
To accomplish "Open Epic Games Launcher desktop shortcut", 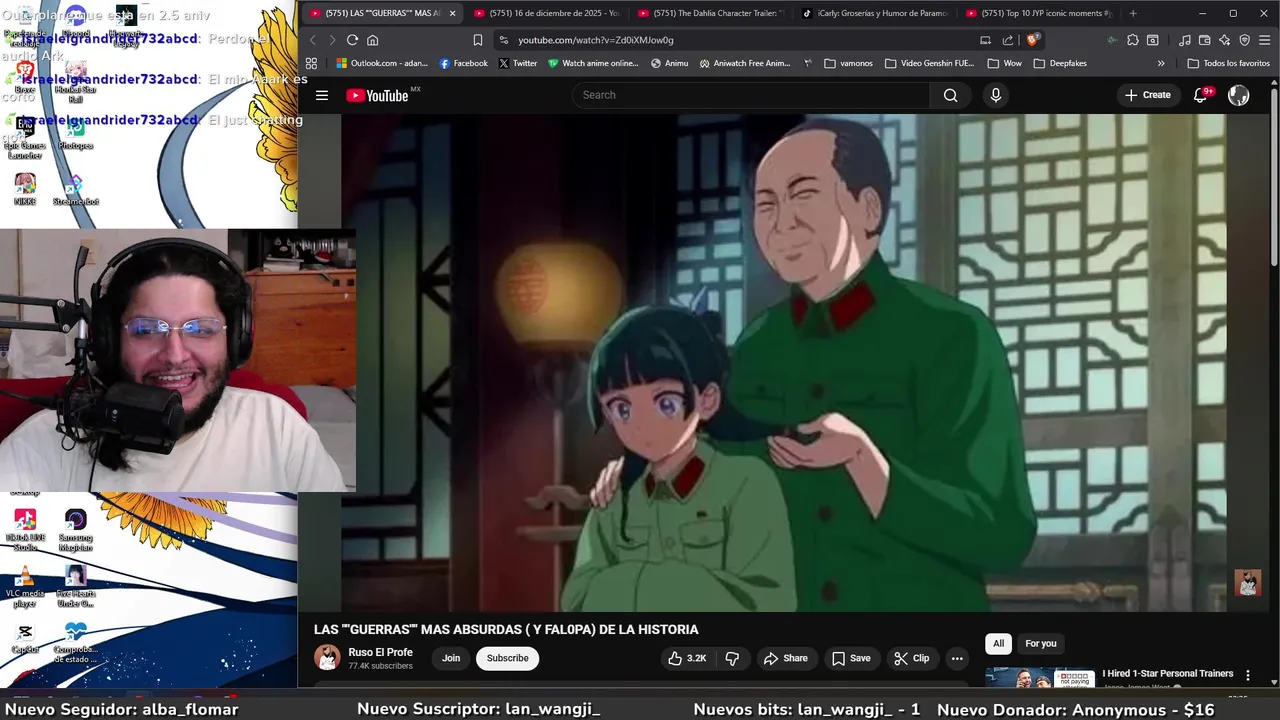I will click(x=25, y=137).
